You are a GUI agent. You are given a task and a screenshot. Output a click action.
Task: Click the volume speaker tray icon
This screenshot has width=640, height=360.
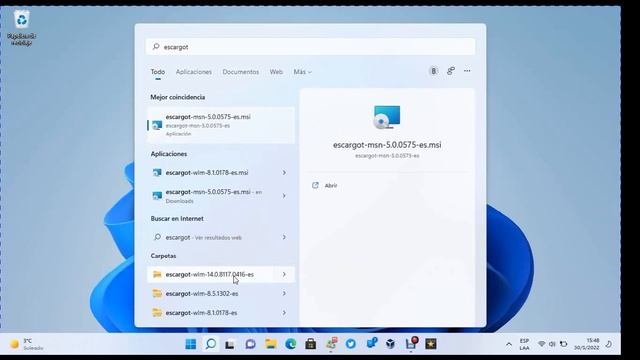pos(552,344)
